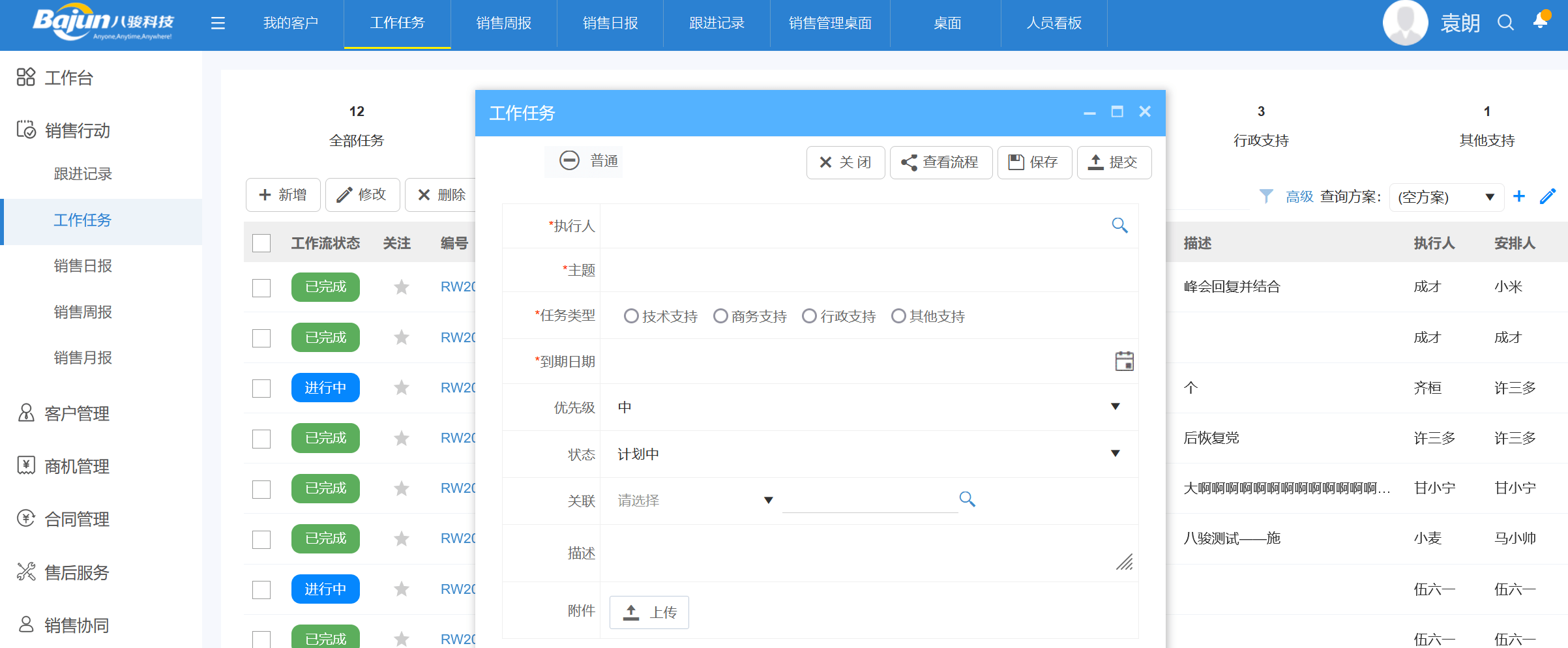Open the 查询方案 dropdown
The width and height of the screenshot is (1568, 648).
coord(1446,197)
